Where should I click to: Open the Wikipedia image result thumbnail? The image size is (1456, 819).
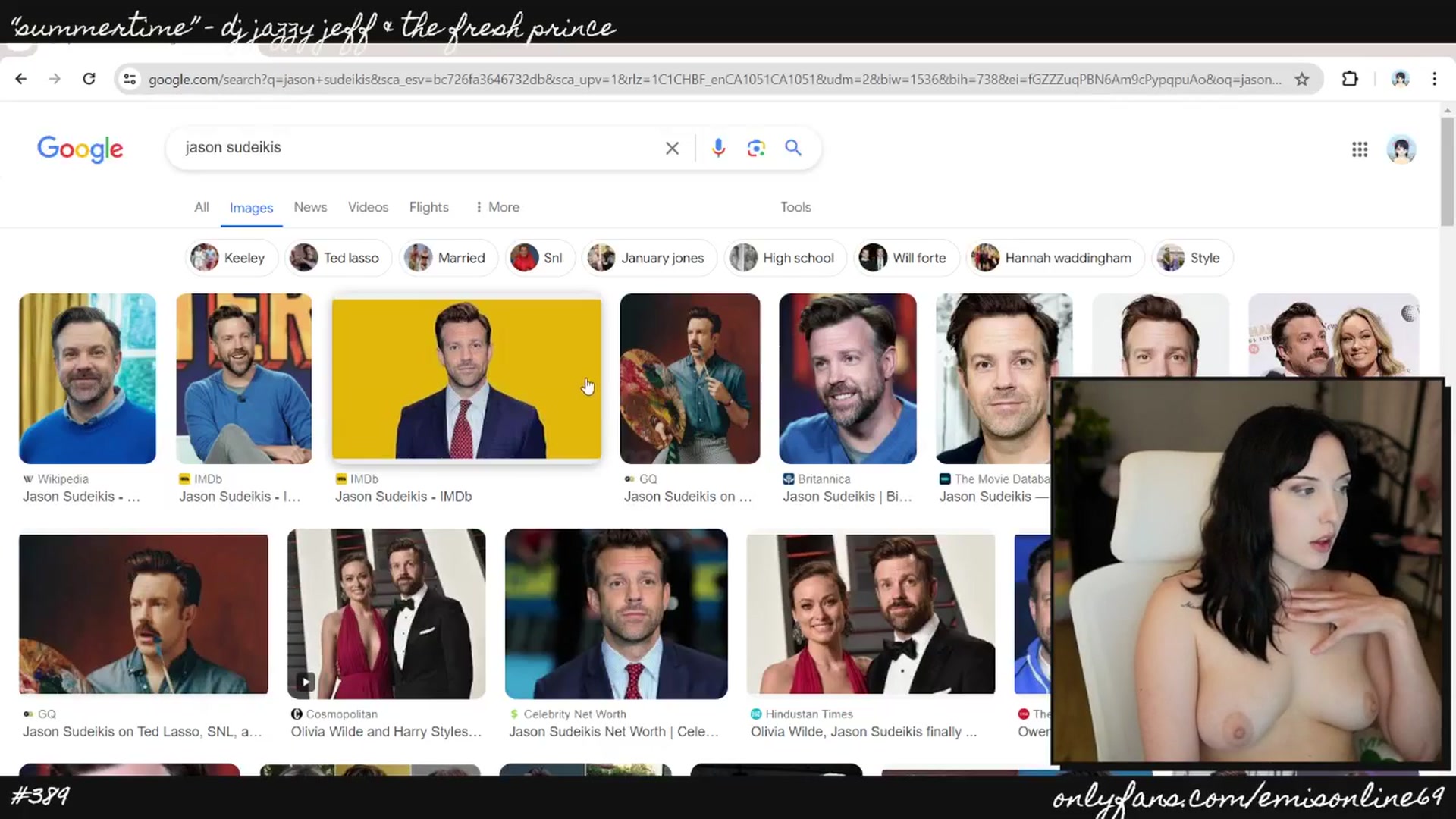click(87, 378)
